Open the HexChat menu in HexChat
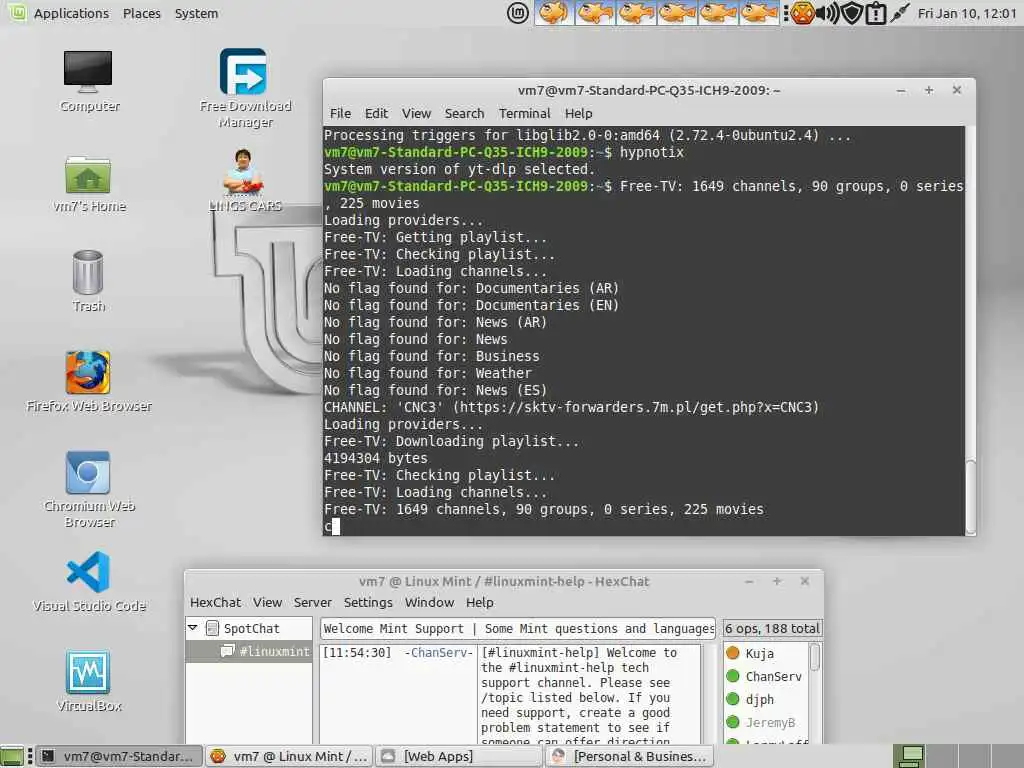The image size is (1024, 768). coord(216,602)
